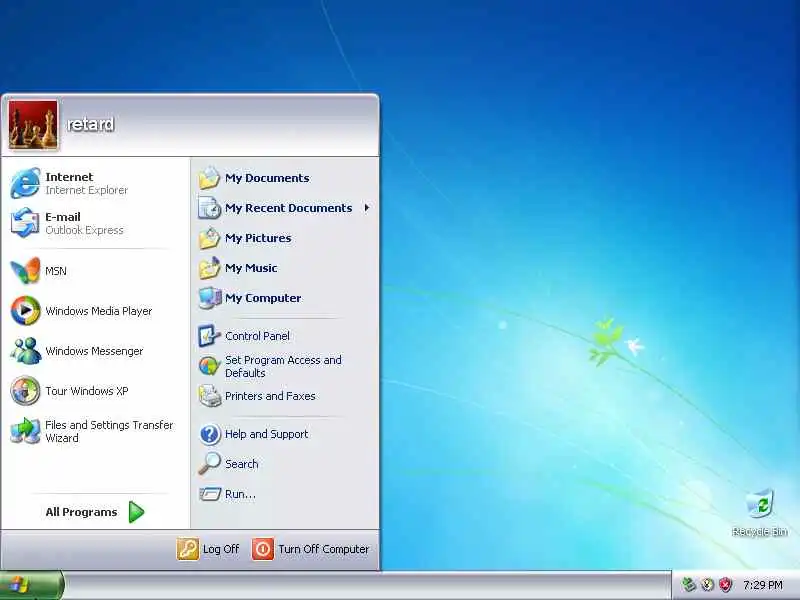Click the Internet Explorer subtitle text
The width and height of the screenshot is (800, 600).
(86, 190)
